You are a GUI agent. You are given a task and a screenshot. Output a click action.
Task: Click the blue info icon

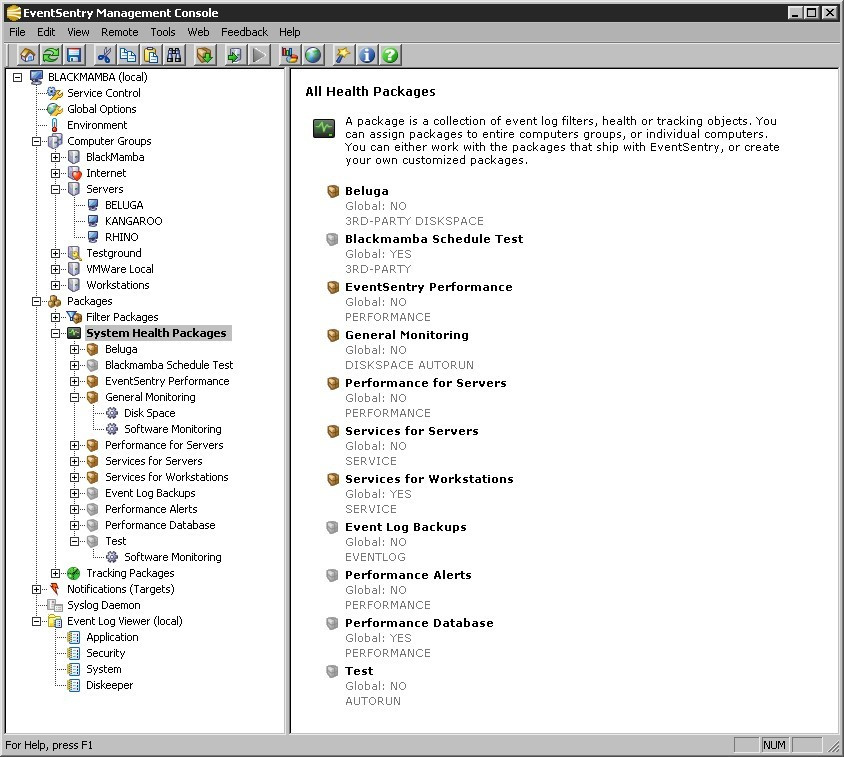tap(367, 55)
